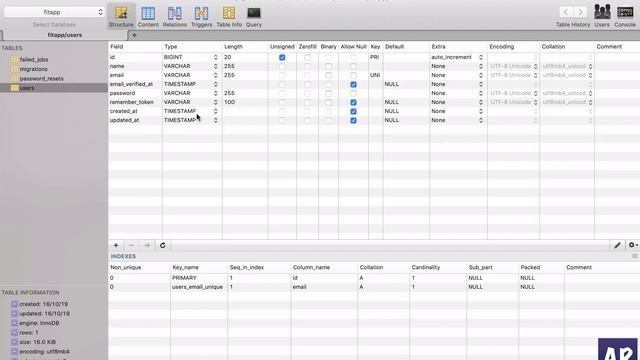
Task: Click the remember_token field name
Action: pyautogui.click(x=131, y=102)
